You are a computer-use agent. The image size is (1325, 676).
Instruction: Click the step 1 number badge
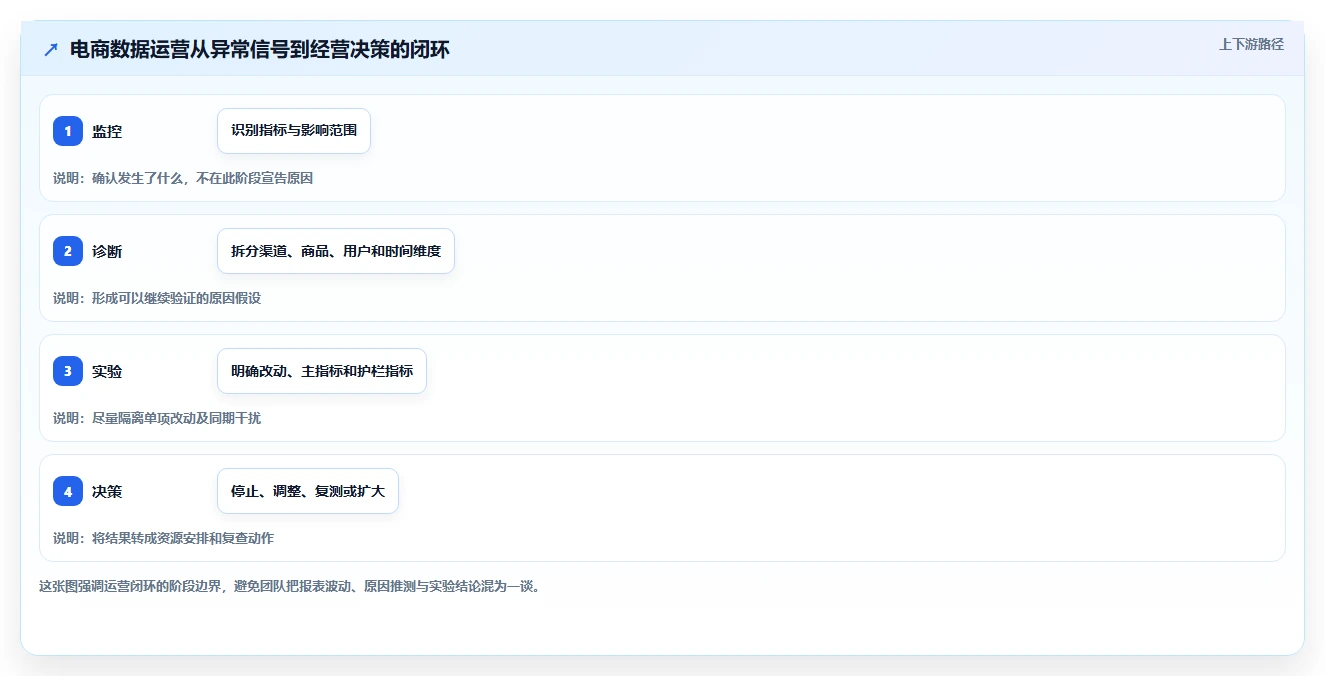click(68, 131)
